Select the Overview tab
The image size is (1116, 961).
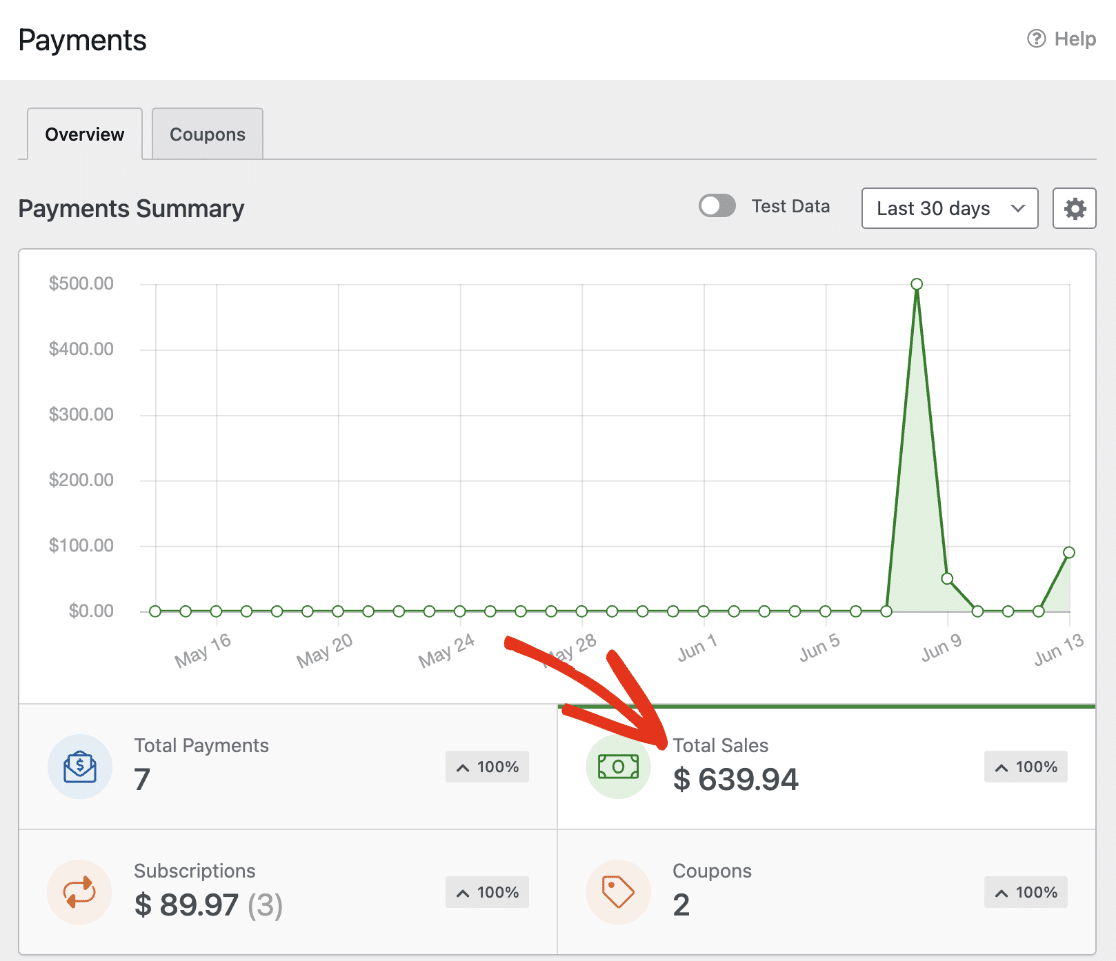click(x=84, y=133)
